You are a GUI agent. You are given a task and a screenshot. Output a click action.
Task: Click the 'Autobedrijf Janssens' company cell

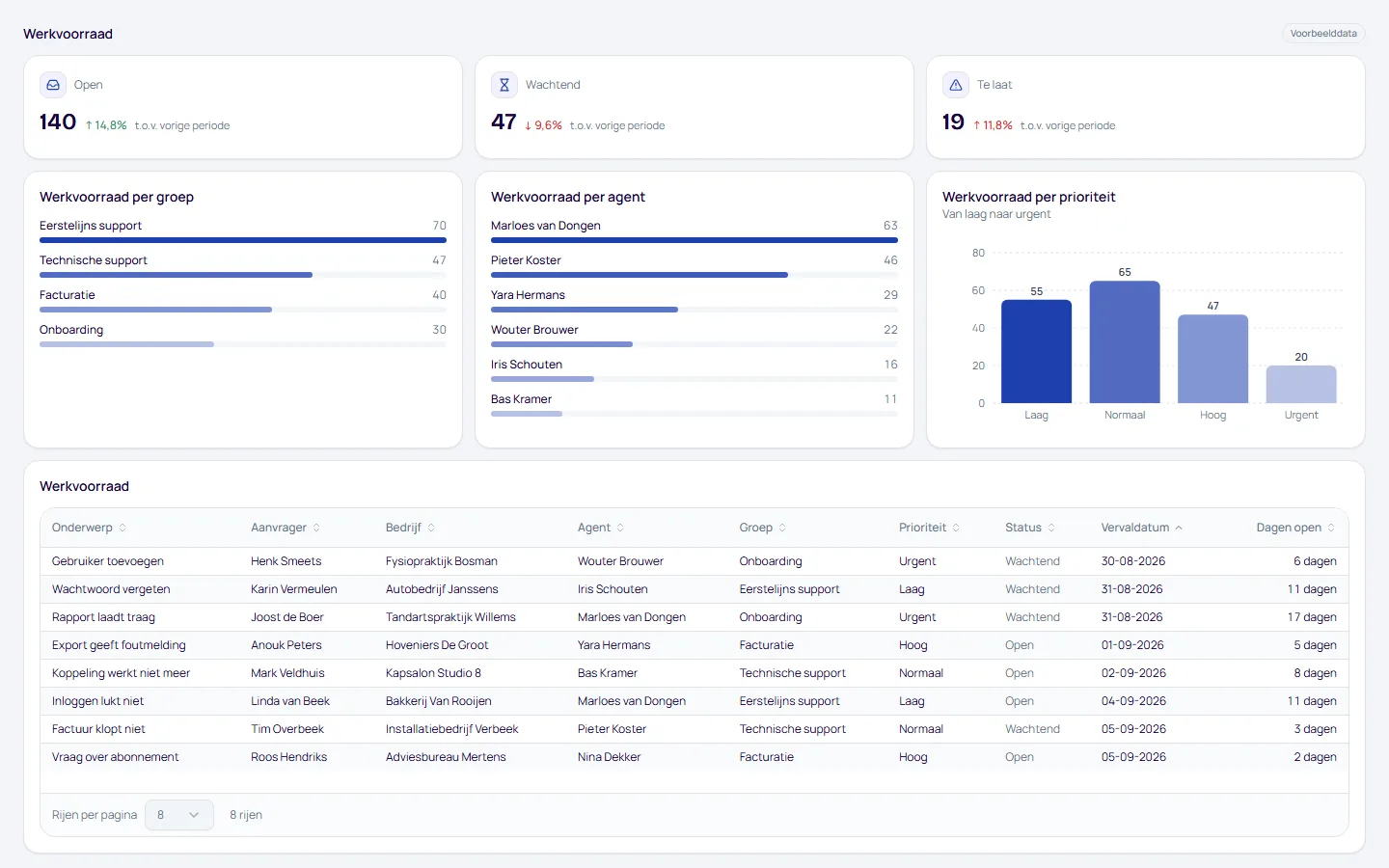[x=442, y=589]
